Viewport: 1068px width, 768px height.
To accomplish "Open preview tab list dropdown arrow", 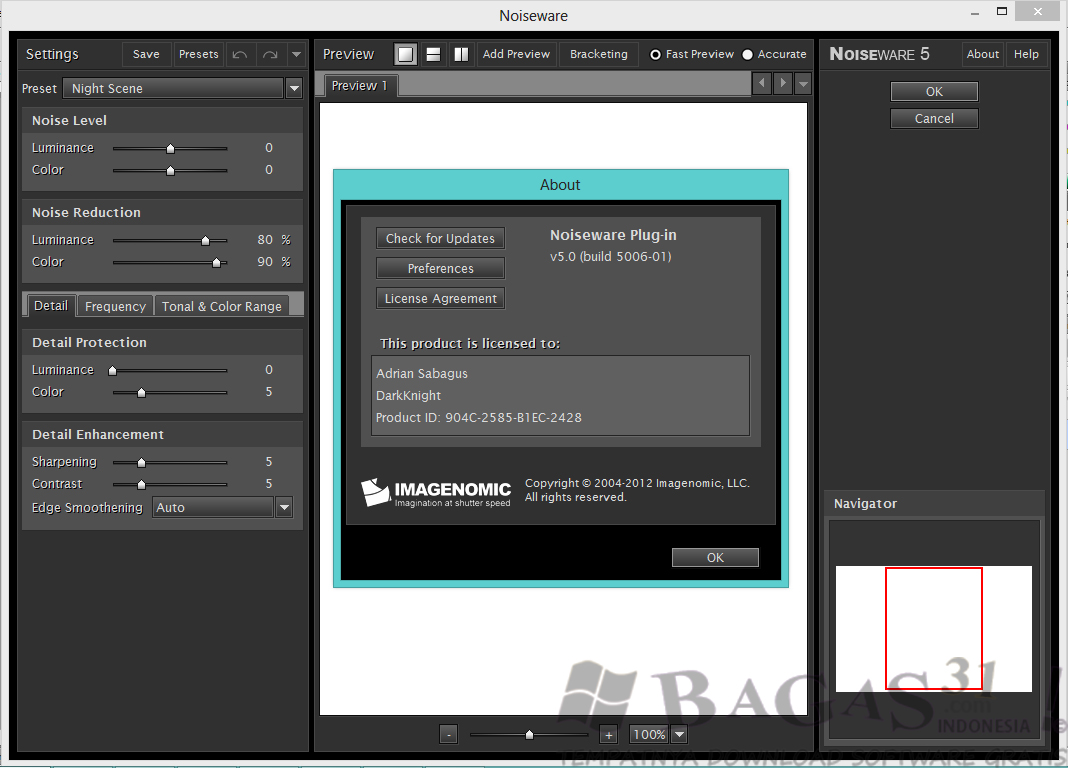I will [803, 84].
